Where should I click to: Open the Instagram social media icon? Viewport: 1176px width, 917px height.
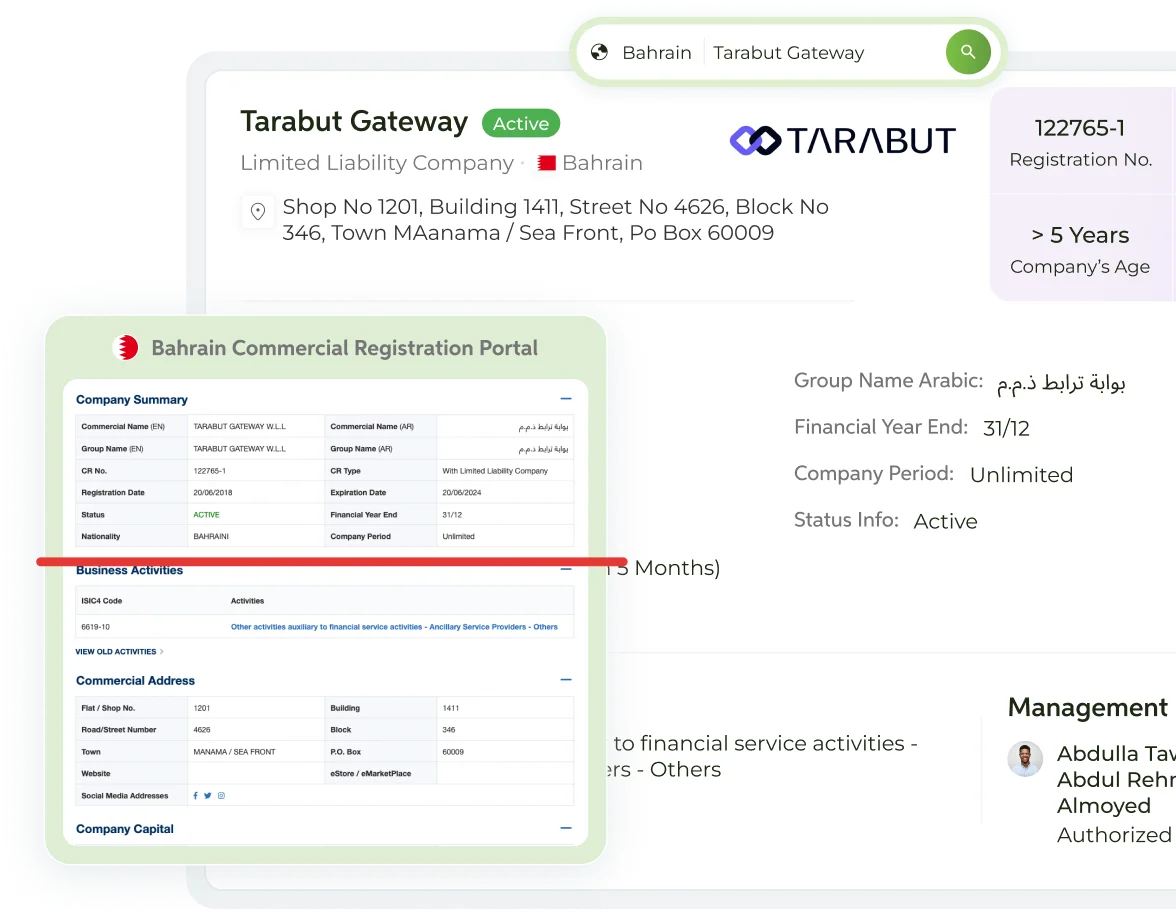point(221,796)
